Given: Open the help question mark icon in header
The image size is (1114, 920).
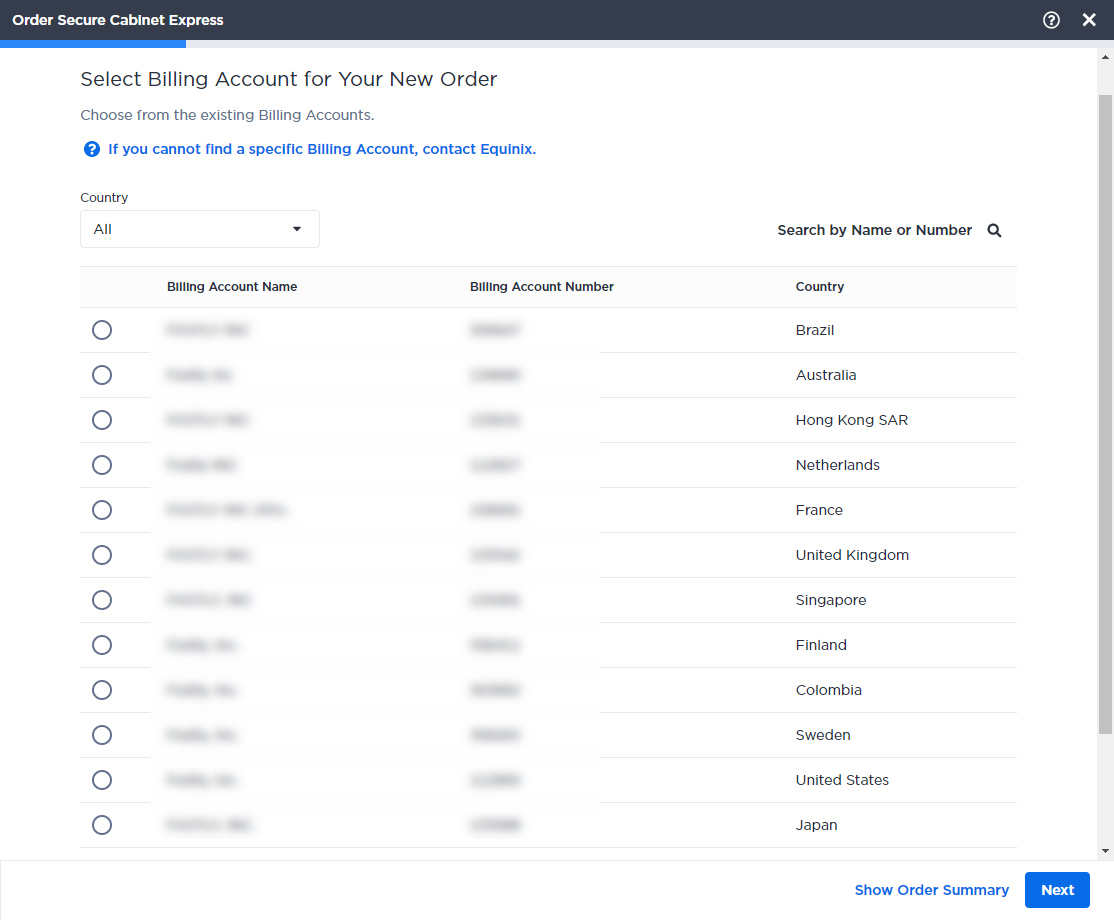Looking at the screenshot, I should (x=1051, y=20).
